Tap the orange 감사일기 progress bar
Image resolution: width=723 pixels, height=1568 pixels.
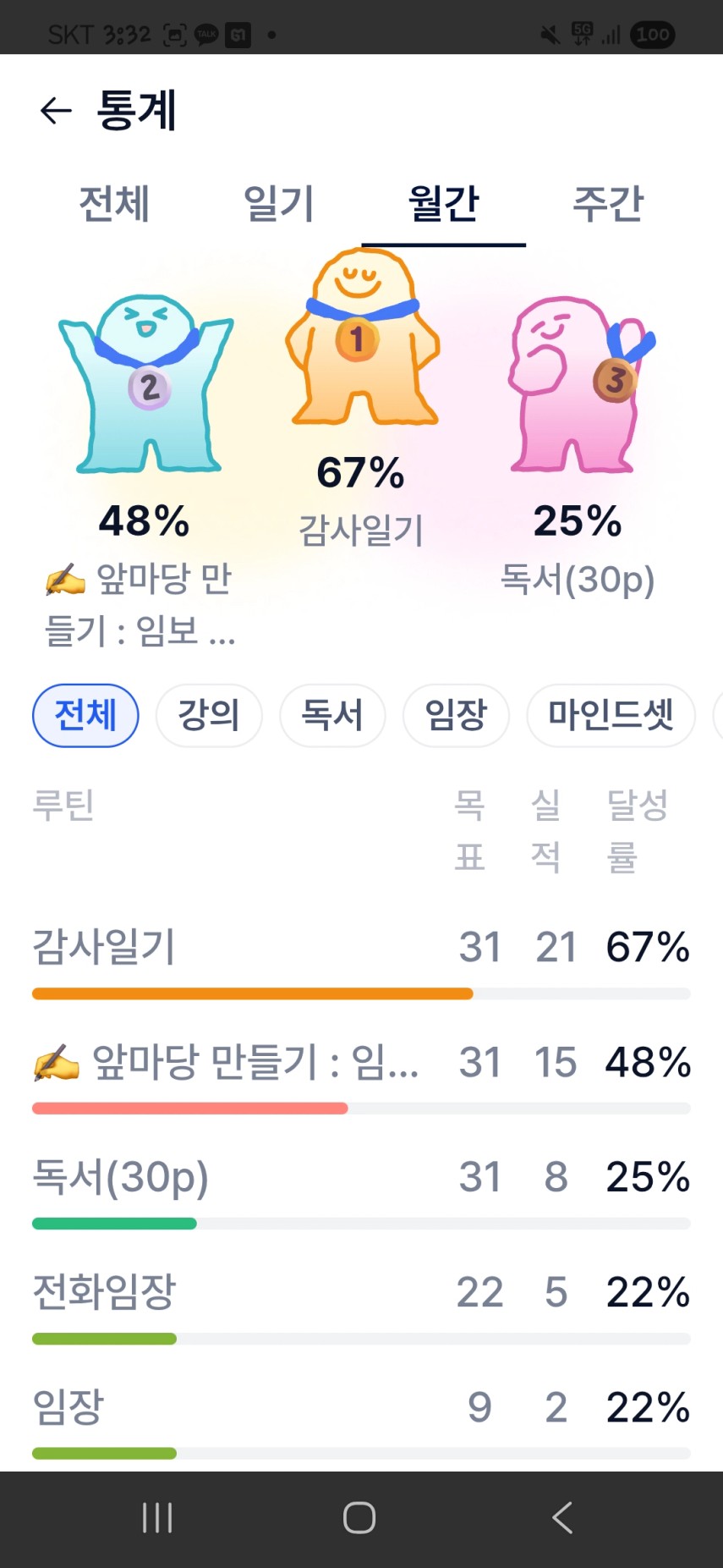click(x=252, y=993)
